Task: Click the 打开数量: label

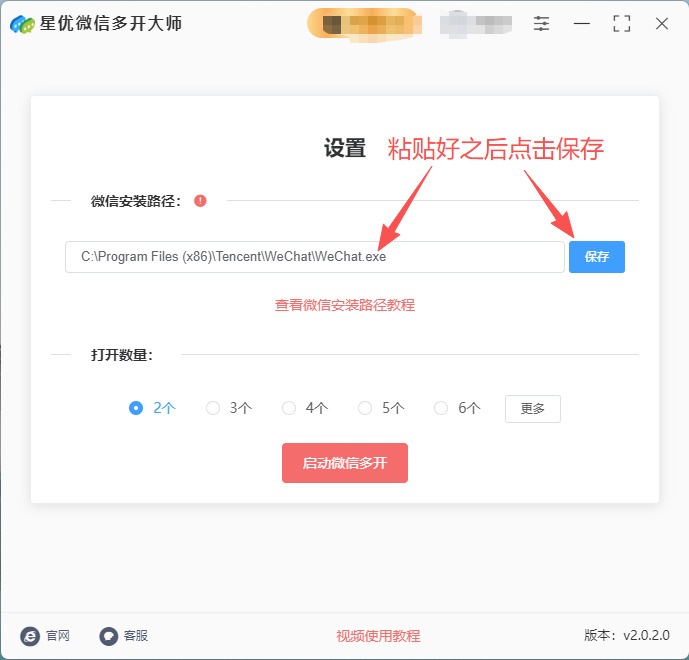Action: [122, 355]
